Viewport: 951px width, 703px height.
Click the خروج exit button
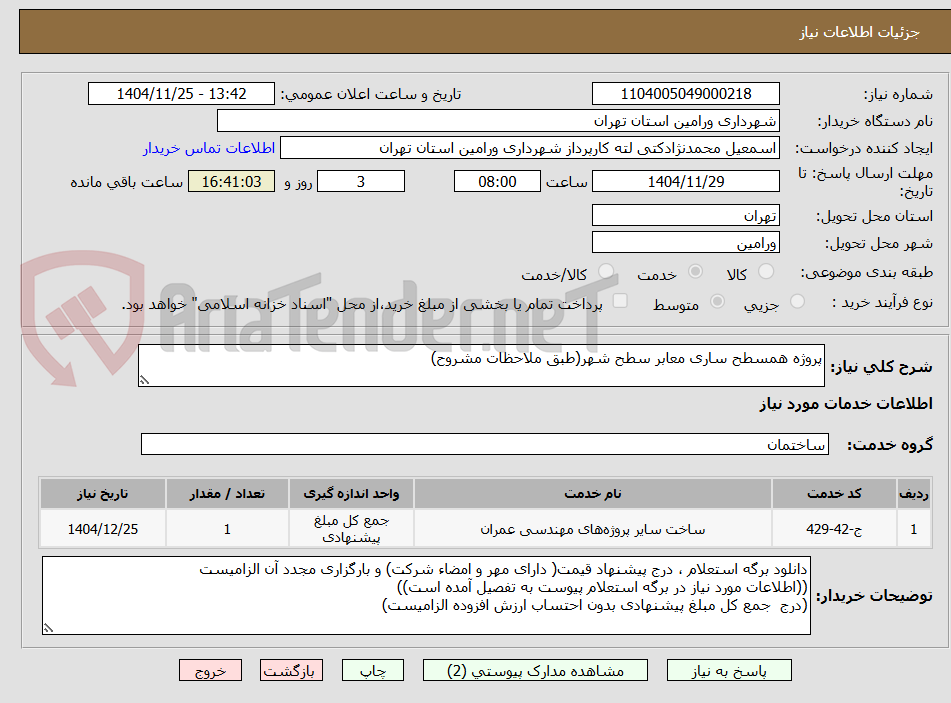pyautogui.click(x=210, y=670)
